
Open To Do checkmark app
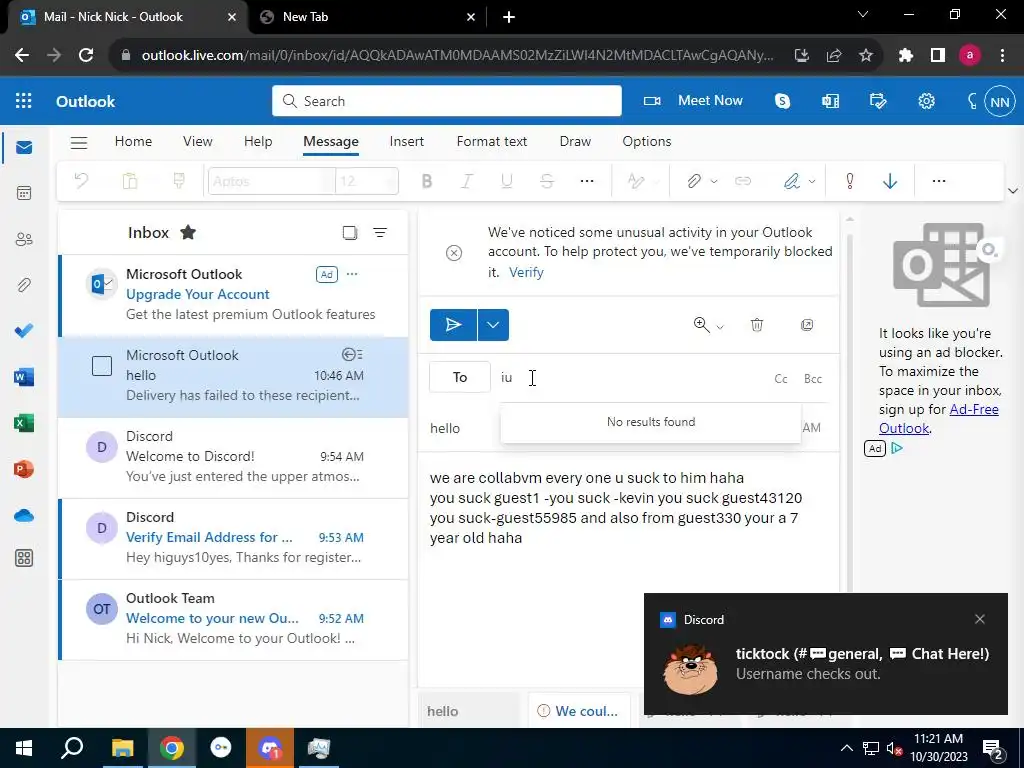(24, 331)
